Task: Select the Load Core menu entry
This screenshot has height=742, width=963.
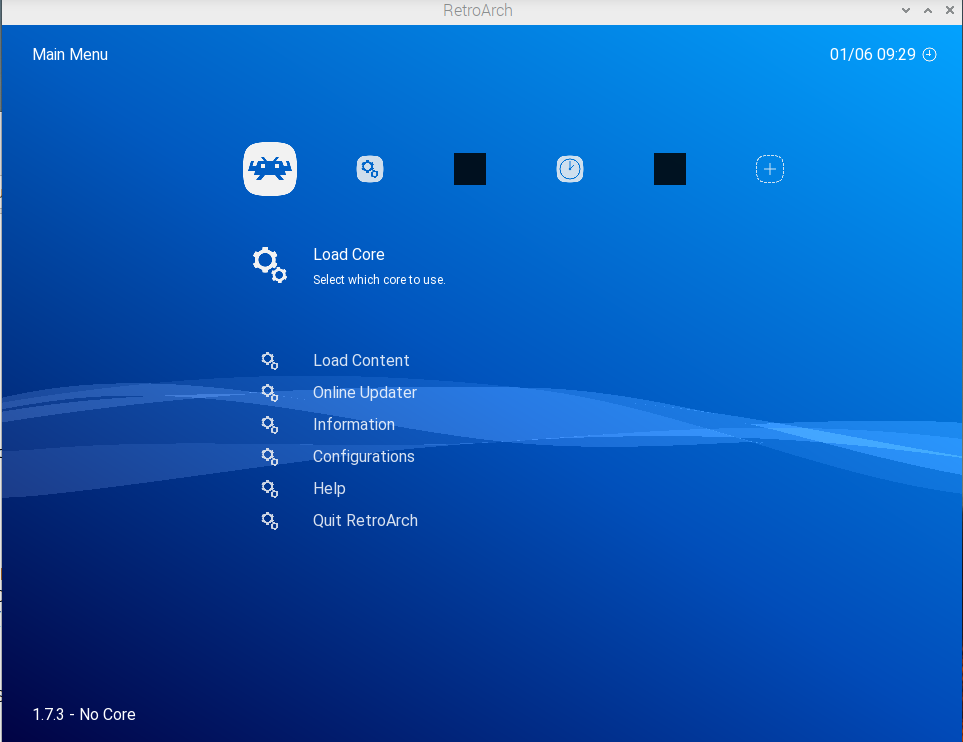Action: [x=349, y=255]
